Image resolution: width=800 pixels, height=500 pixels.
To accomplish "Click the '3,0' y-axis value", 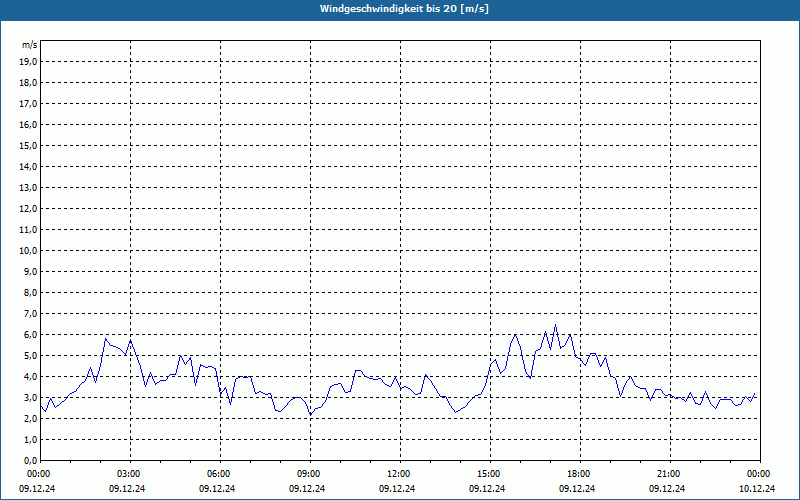I will coord(31,397).
